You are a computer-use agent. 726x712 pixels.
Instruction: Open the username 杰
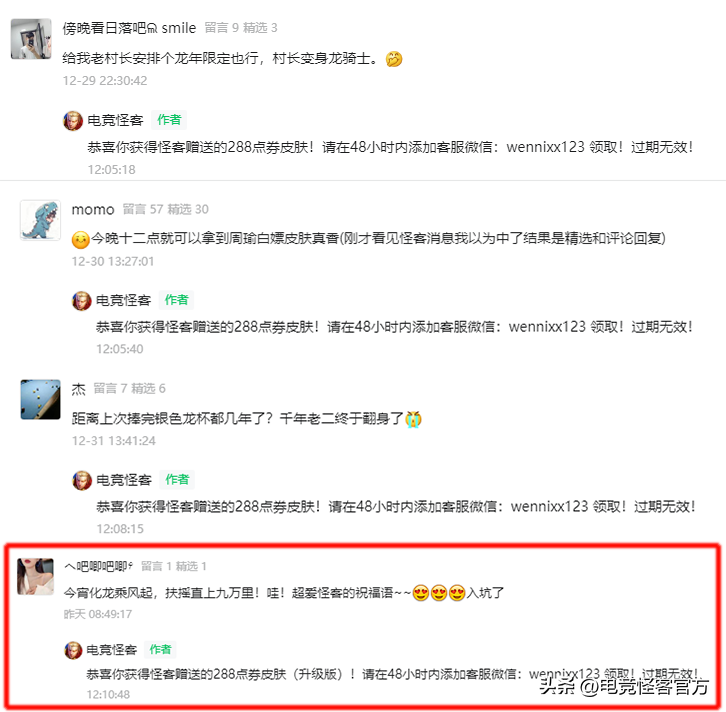point(79,389)
